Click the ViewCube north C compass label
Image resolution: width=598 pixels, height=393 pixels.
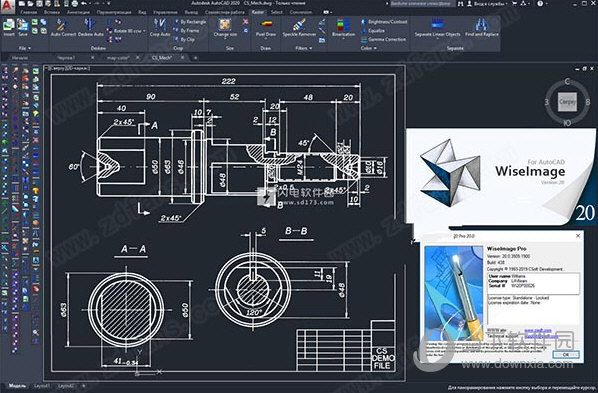coord(567,82)
